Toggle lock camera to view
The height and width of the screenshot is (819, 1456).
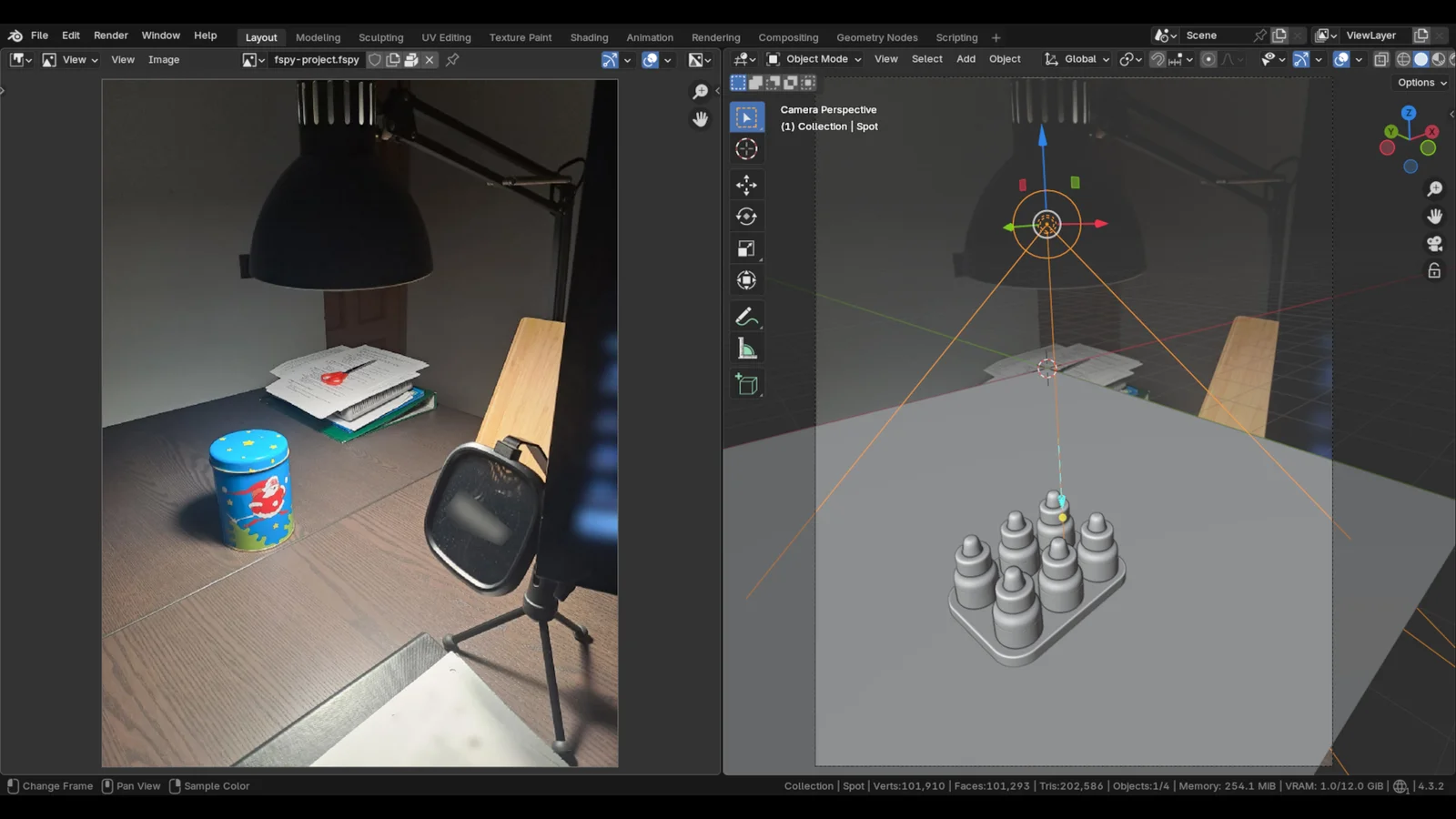1434,271
